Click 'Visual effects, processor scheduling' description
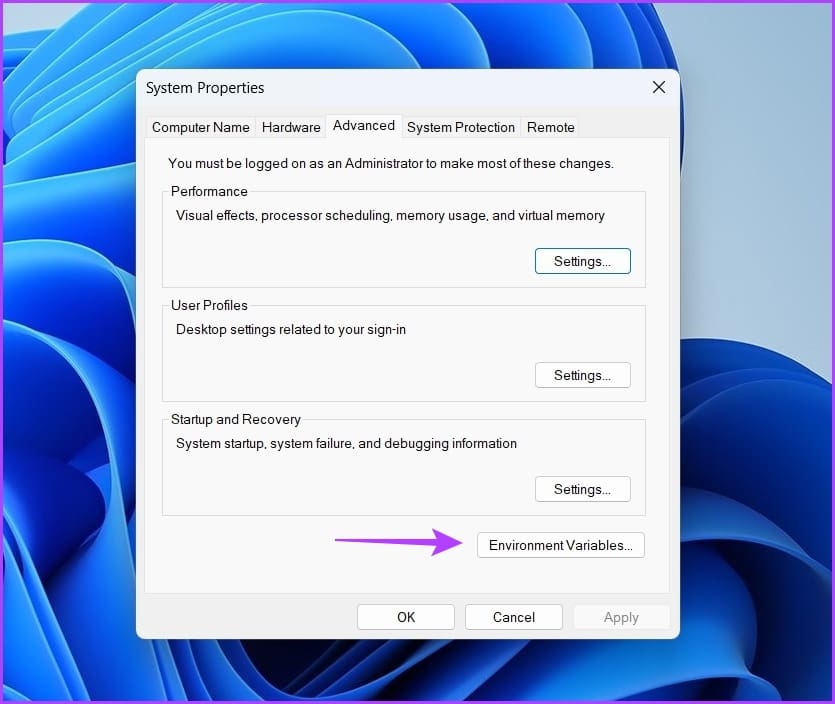The width and height of the screenshot is (835, 704). [390, 216]
